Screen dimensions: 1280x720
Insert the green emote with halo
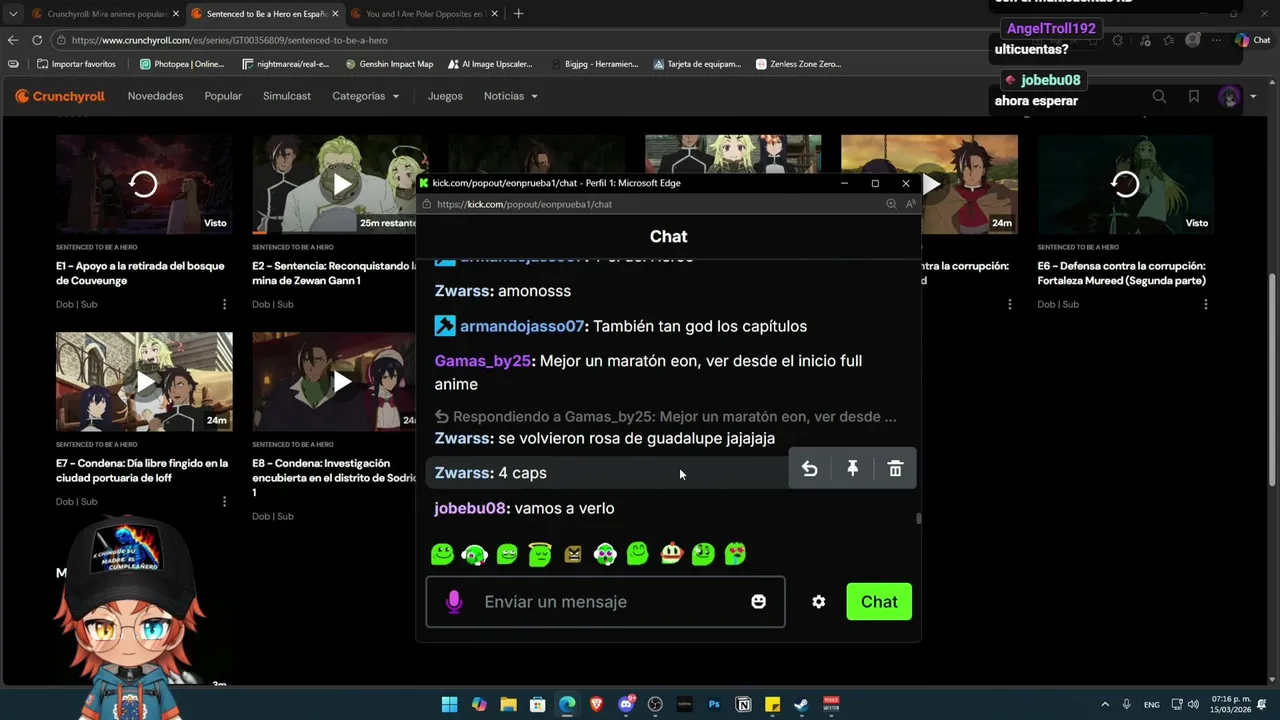pos(540,553)
